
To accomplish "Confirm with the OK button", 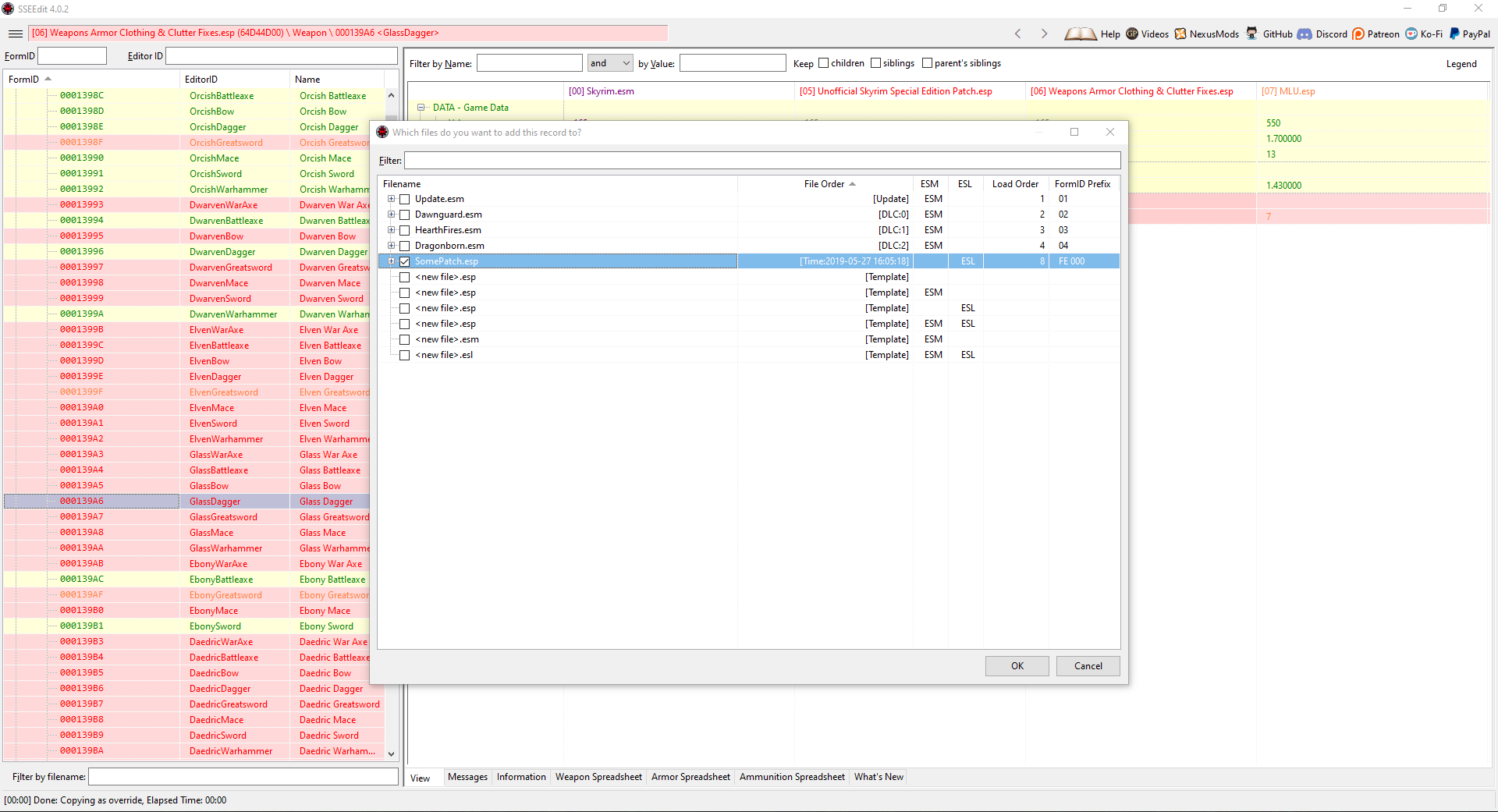I will pyautogui.click(x=1017, y=666).
